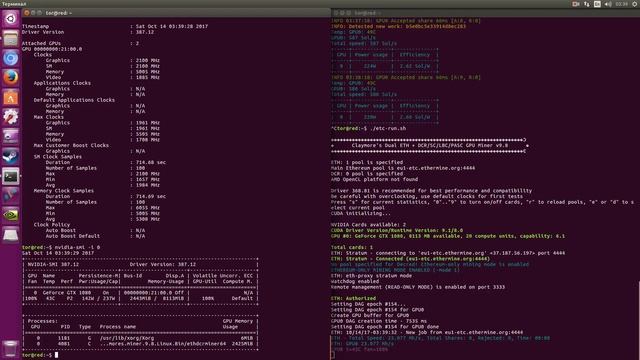Click "Create GPU buffer for GPU0" line

tap(370, 316)
